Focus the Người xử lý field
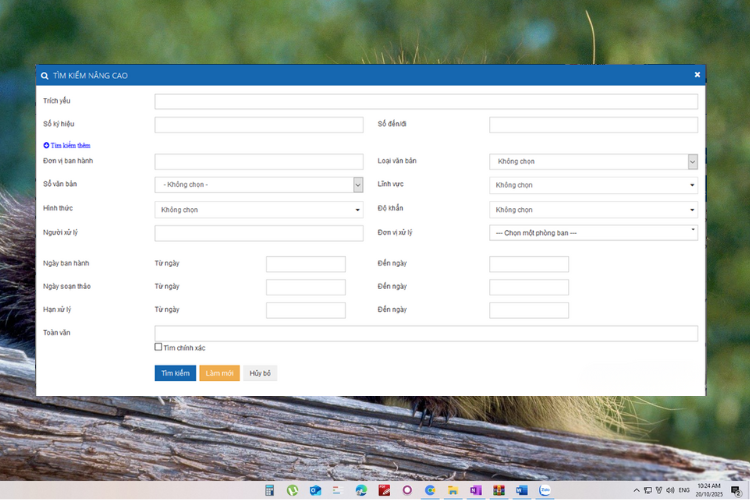This screenshot has height=500, width=750. point(259,233)
